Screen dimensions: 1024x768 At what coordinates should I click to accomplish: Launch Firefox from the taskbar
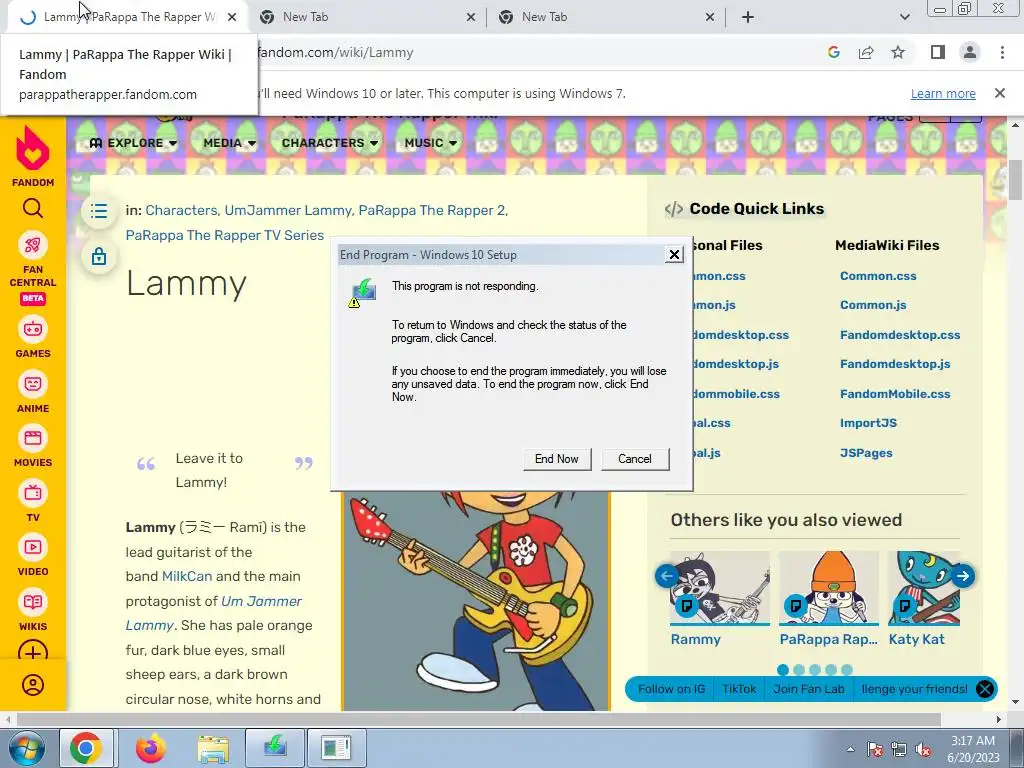[150, 748]
